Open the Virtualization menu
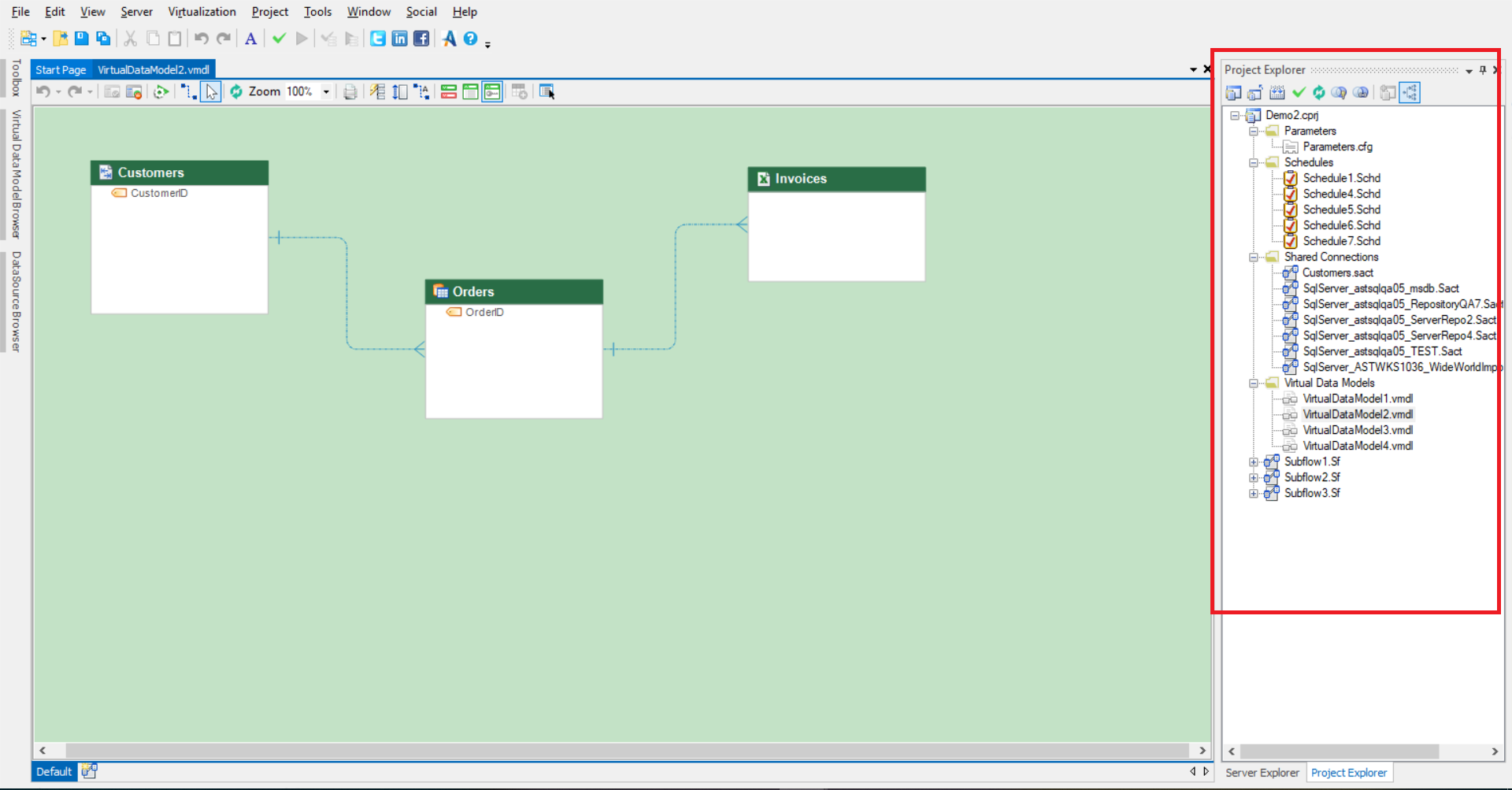 pos(202,12)
